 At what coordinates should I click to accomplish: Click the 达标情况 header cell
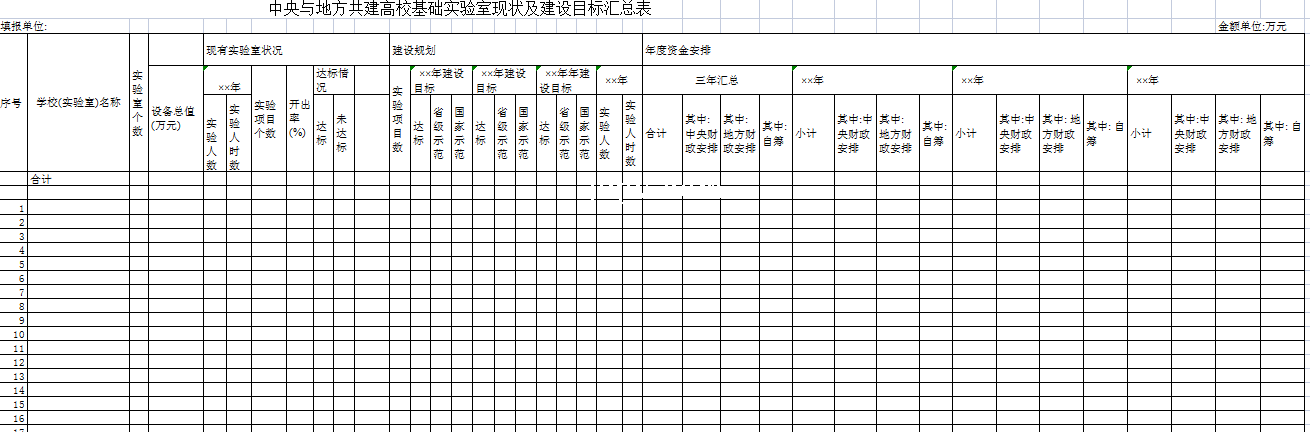click(333, 80)
